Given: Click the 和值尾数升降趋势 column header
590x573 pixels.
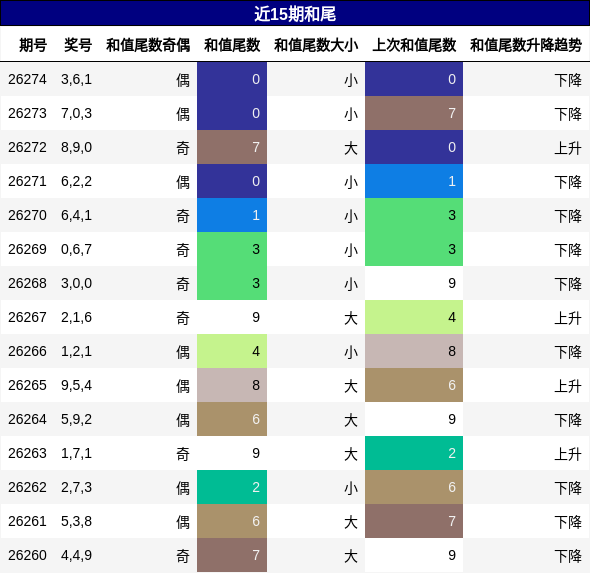Looking at the screenshot, I should pos(526,45).
